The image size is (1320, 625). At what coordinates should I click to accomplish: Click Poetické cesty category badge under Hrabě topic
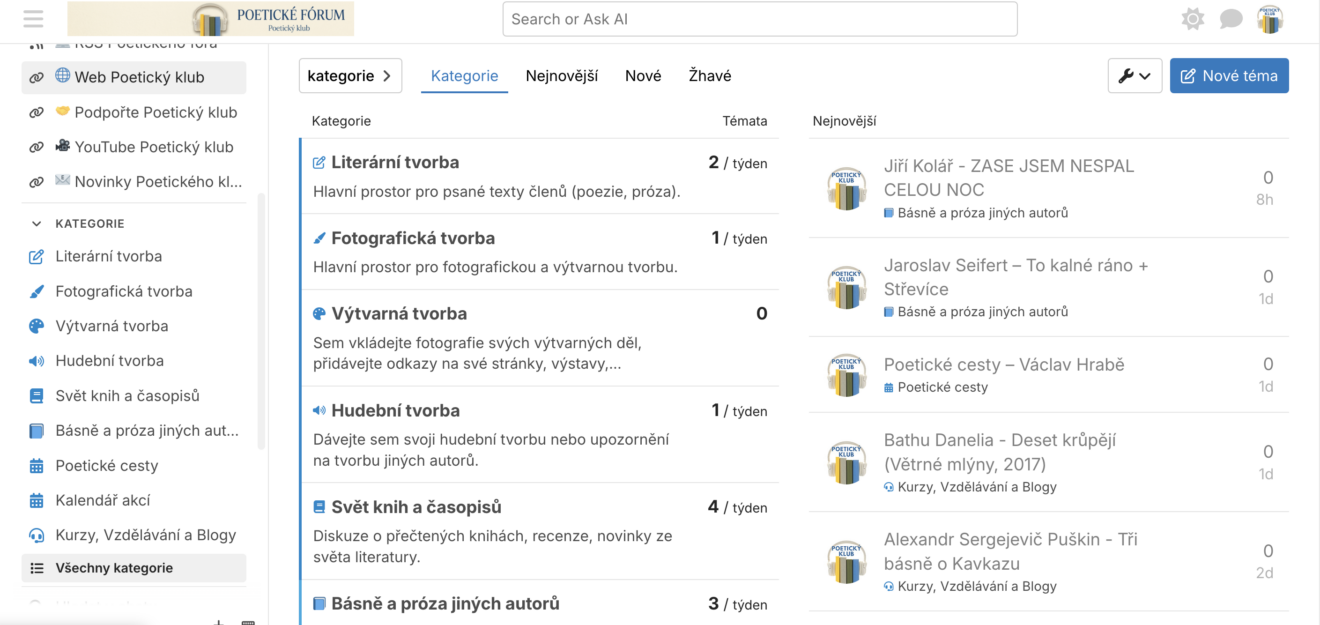coord(936,387)
